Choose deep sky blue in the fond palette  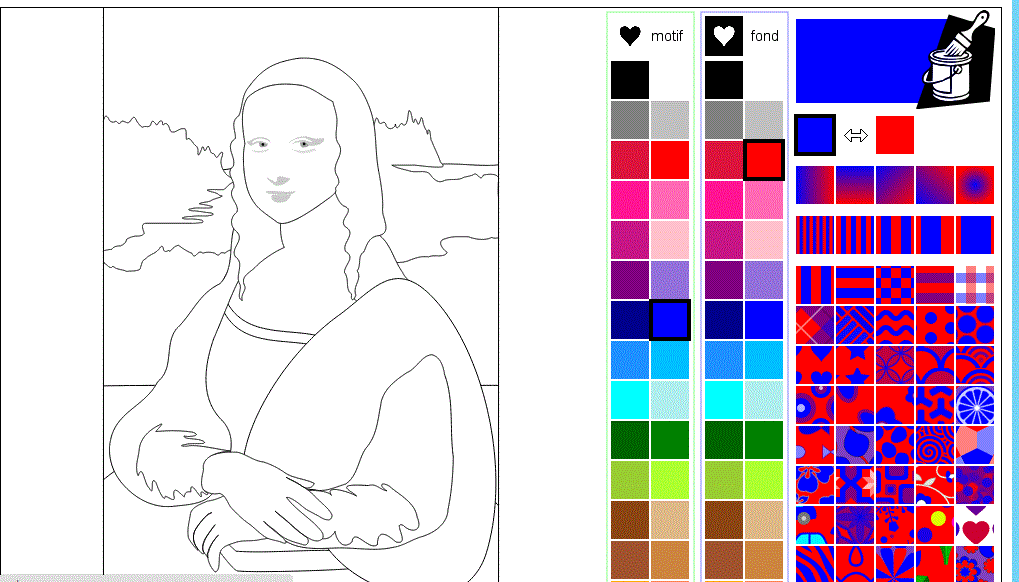[764, 360]
